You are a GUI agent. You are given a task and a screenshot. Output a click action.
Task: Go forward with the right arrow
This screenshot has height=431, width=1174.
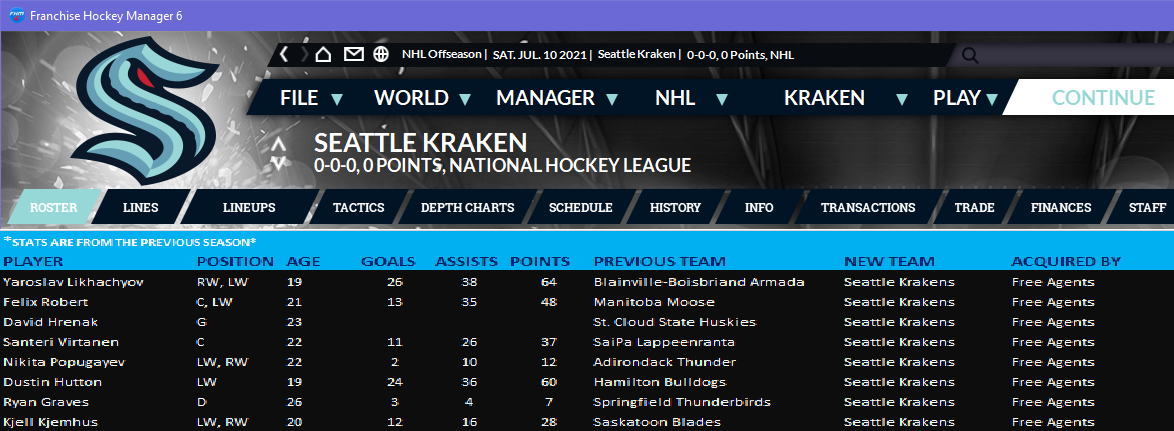point(303,55)
